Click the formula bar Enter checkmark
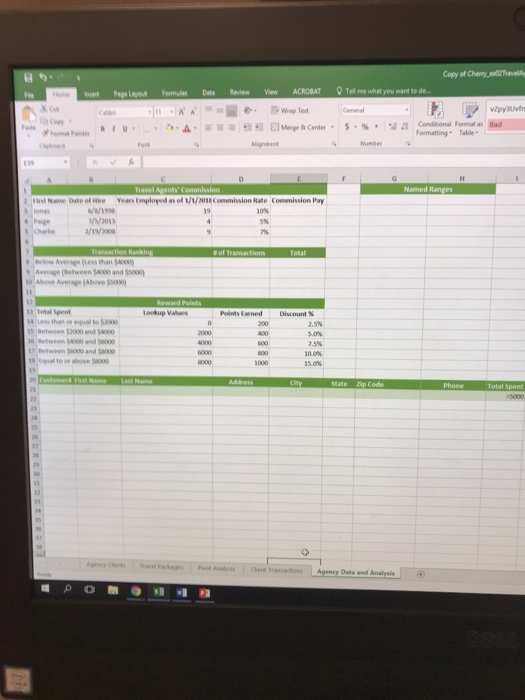This screenshot has width=525, height=700. point(113,162)
